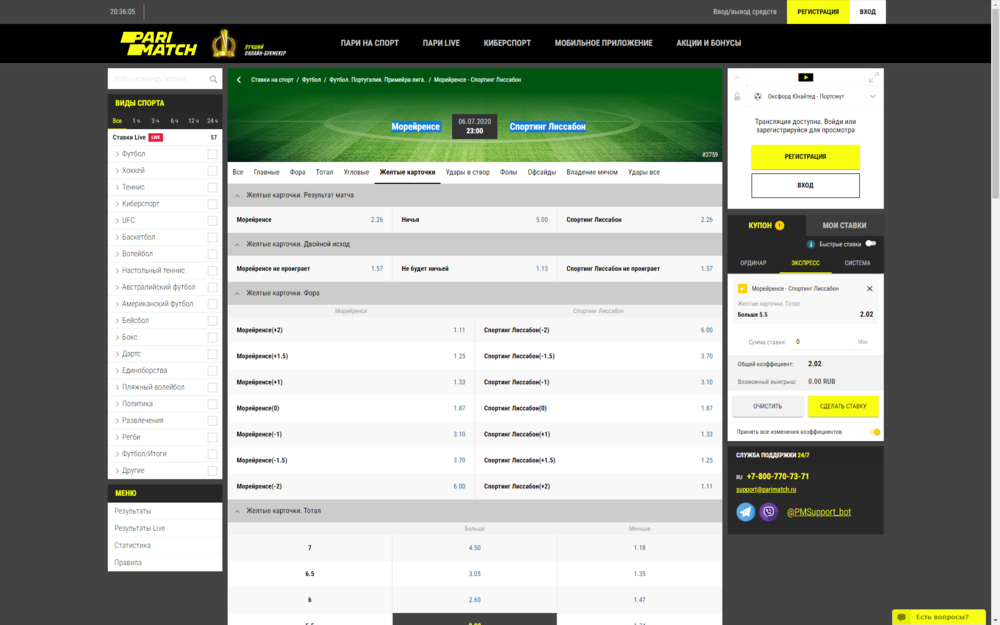Click Ввод/вывод средств link
1000x625 pixels.
point(744,11)
